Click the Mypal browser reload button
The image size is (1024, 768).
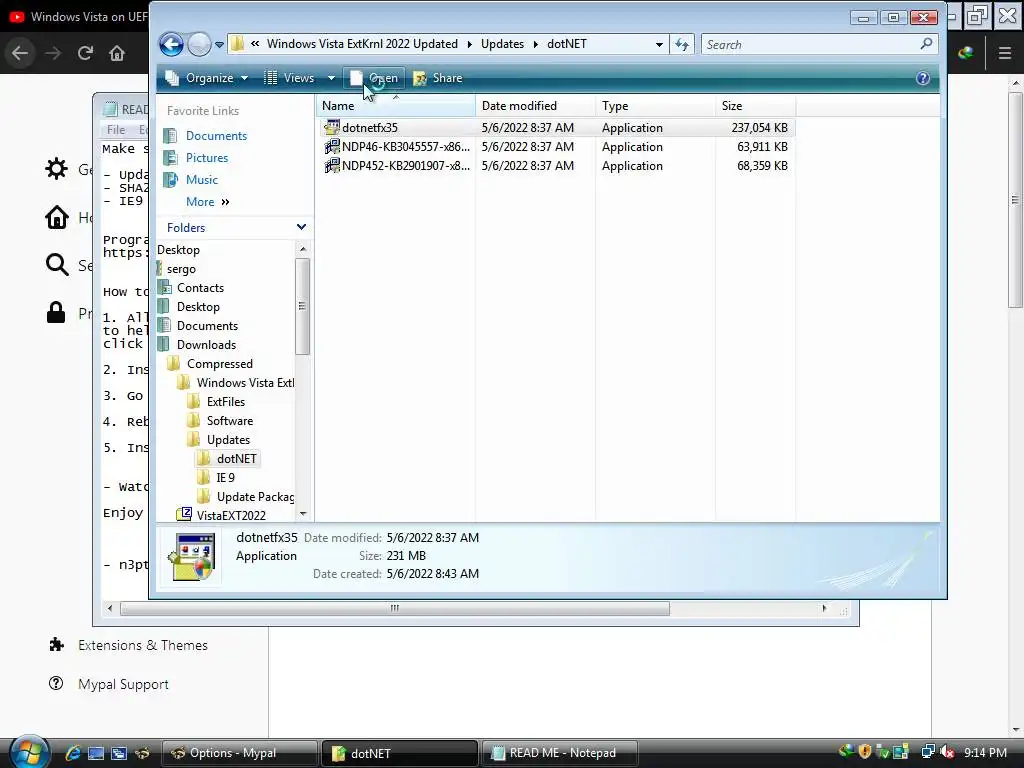coord(85,53)
